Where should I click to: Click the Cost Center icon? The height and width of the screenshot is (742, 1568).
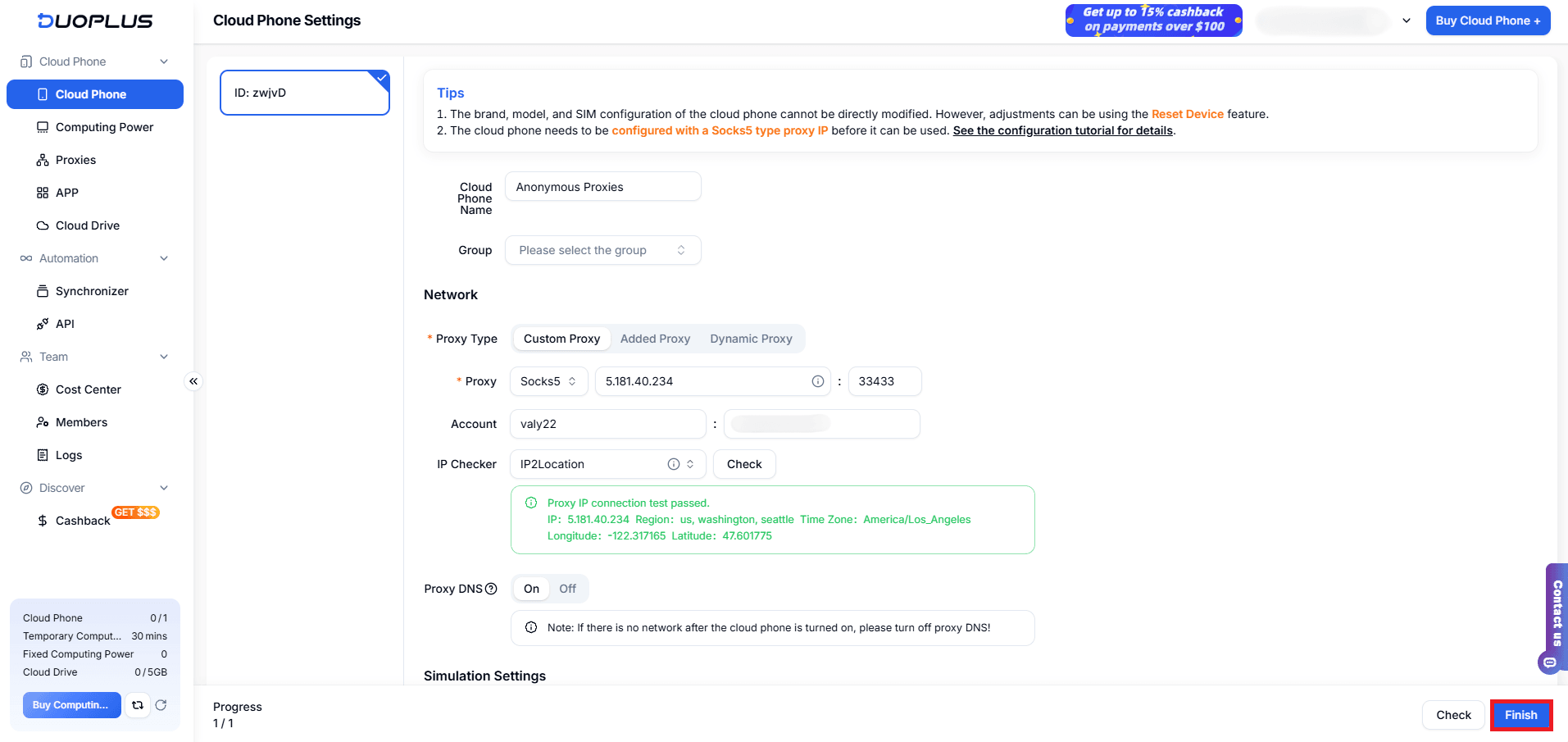pyautogui.click(x=43, y=389)
